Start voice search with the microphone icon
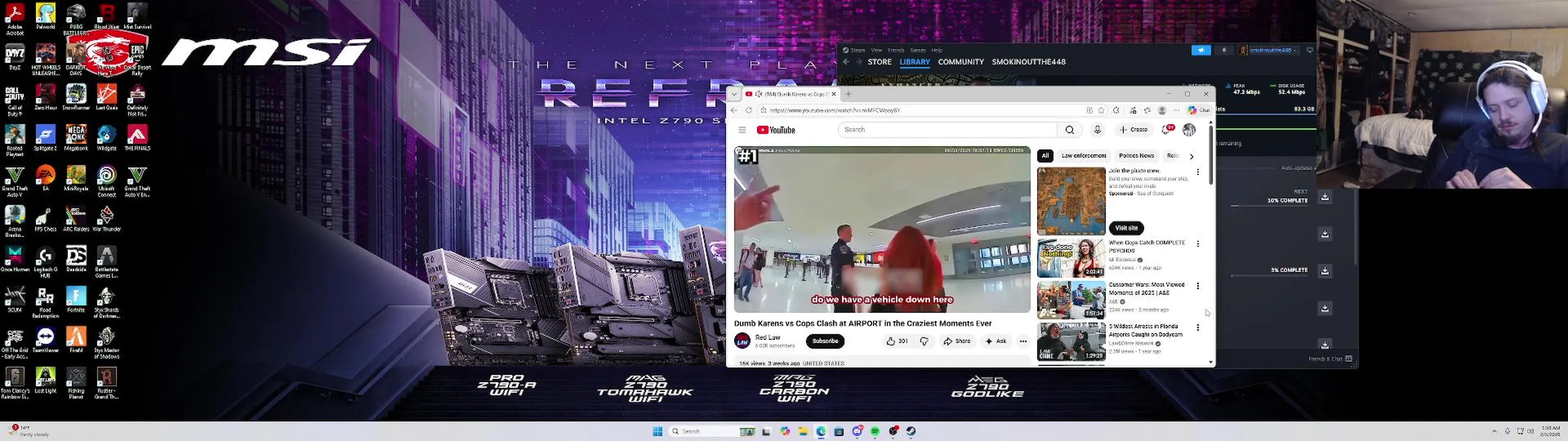Viewport: 1568px width, 441px height. point(1097,130)
